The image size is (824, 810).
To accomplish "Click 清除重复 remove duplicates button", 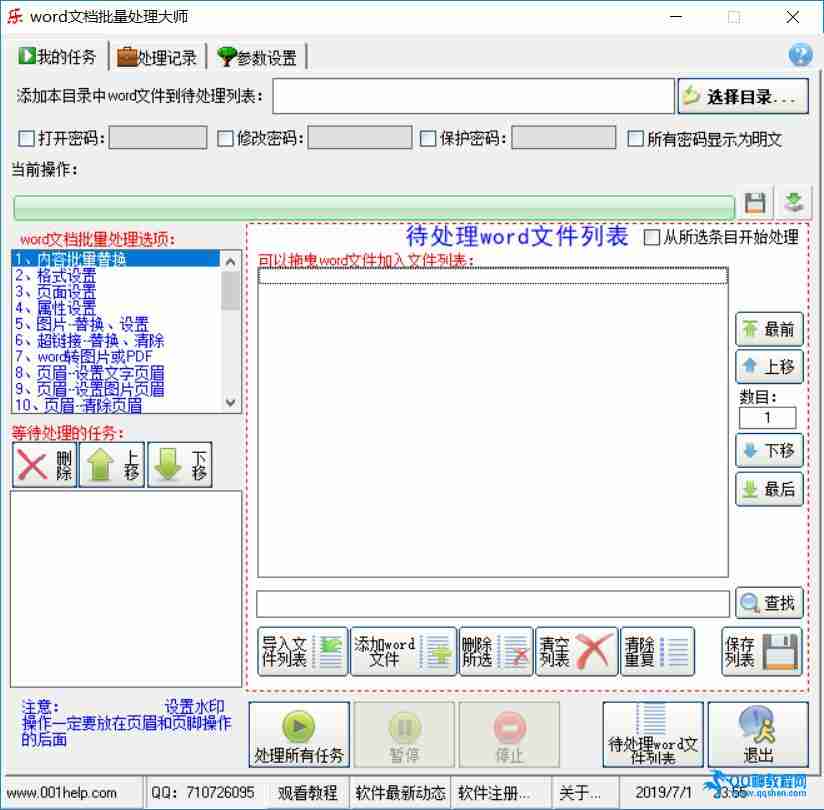I will pos(657,651).
